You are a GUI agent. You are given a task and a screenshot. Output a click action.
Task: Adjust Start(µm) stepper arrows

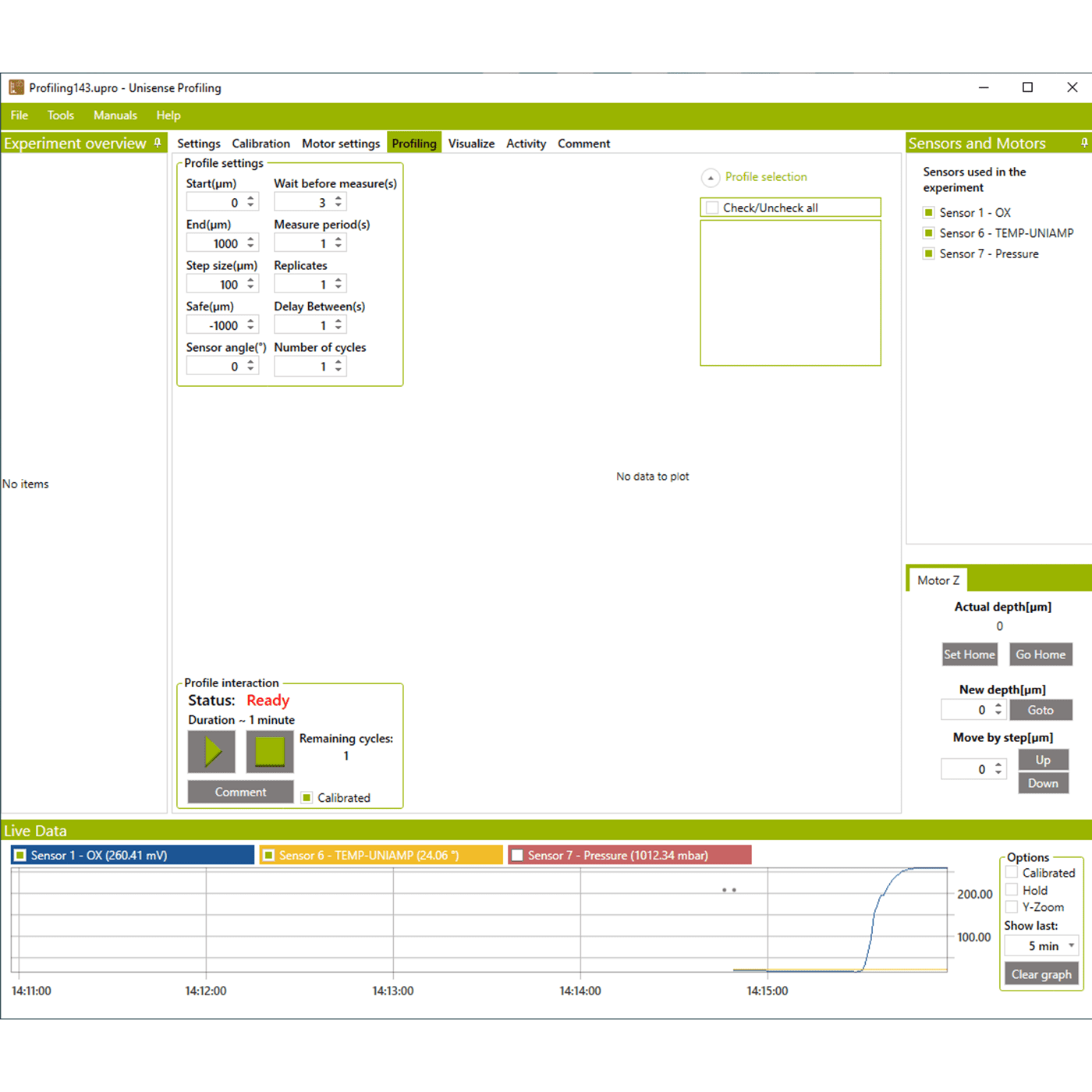pyautogui.click(x=250, y=201)
